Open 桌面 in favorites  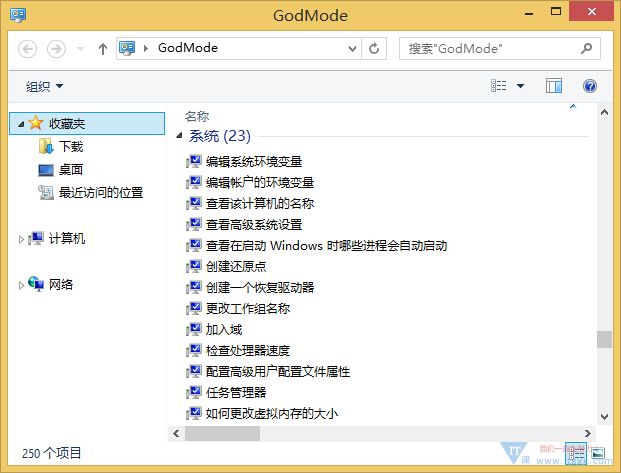[x=71, y=170]
